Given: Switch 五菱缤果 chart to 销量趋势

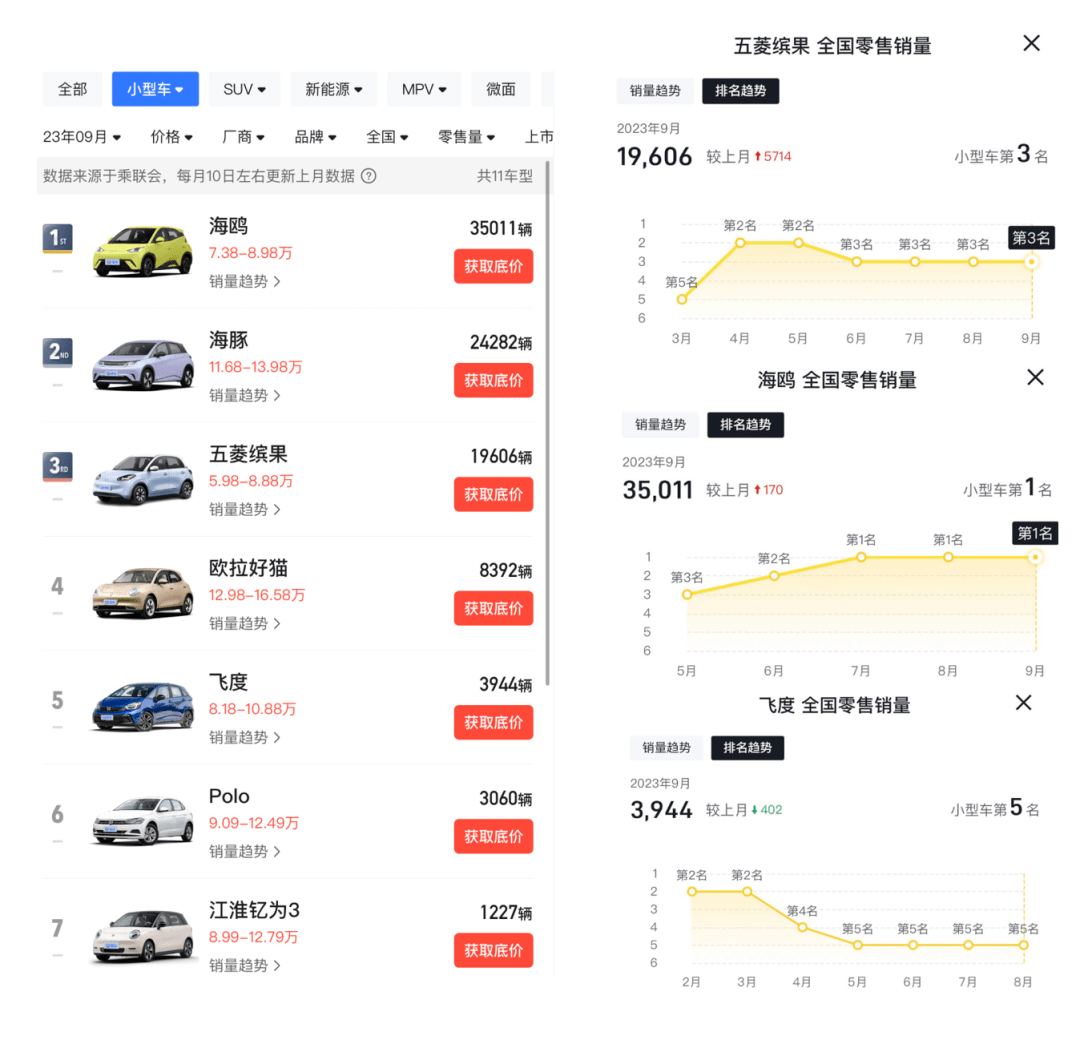Looking at the screenshot, I should (x=655, y=91).
